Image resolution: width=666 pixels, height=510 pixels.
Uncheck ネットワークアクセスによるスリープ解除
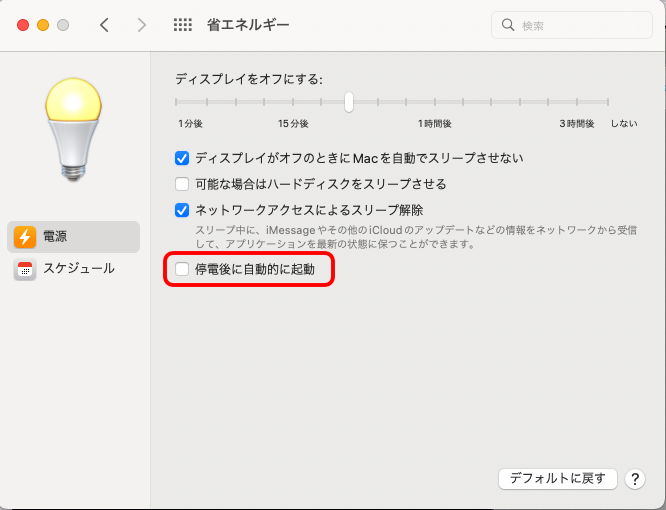pyautogui.click(x=182, y=210)
